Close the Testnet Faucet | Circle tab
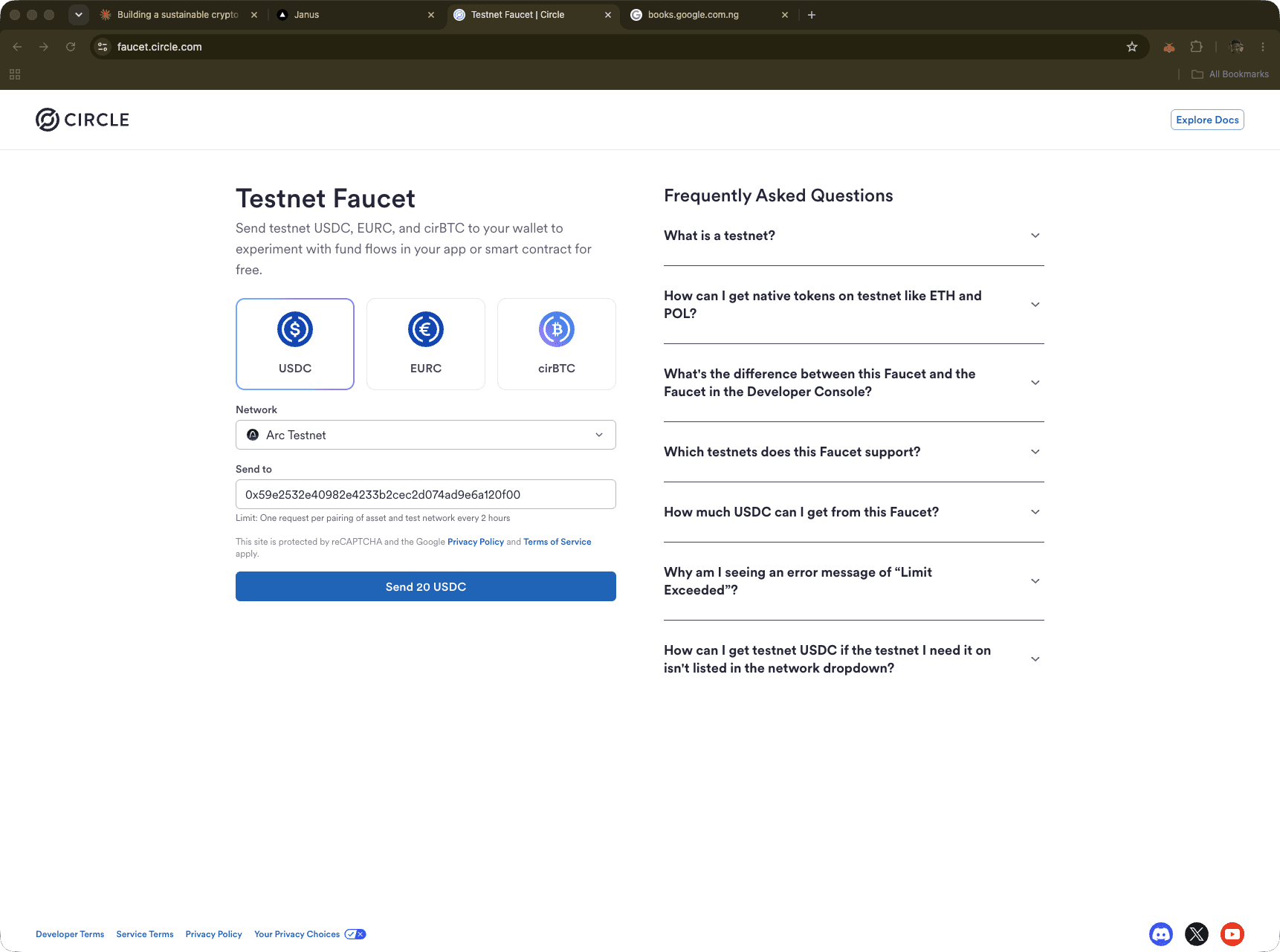This screenshot has width=1280, height=952. coord(608,15)
